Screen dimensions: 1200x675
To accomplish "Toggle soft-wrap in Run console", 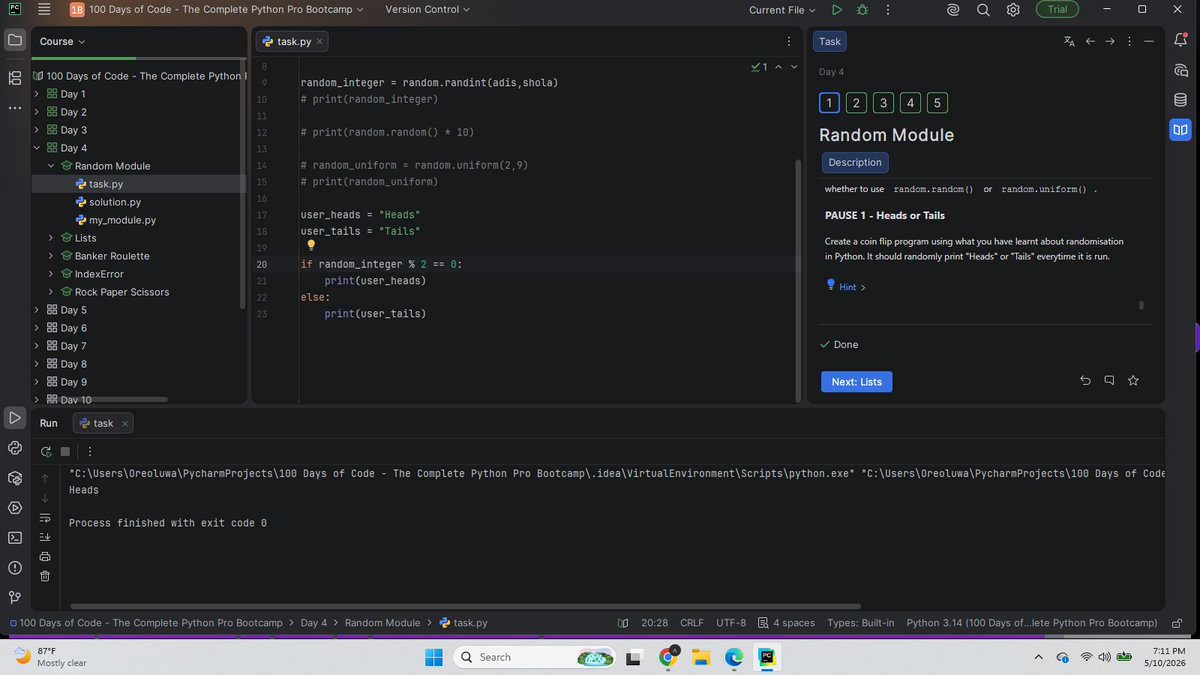I will 45,517.
